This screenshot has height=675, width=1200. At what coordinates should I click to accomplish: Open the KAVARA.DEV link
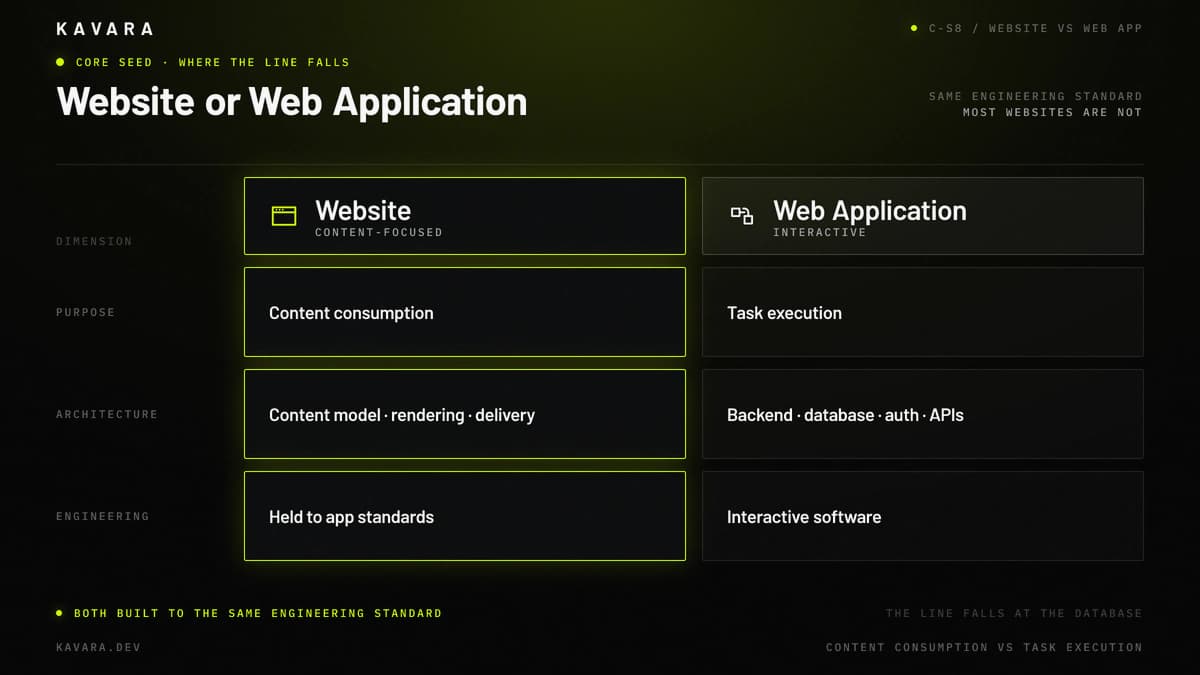[99, 647]
